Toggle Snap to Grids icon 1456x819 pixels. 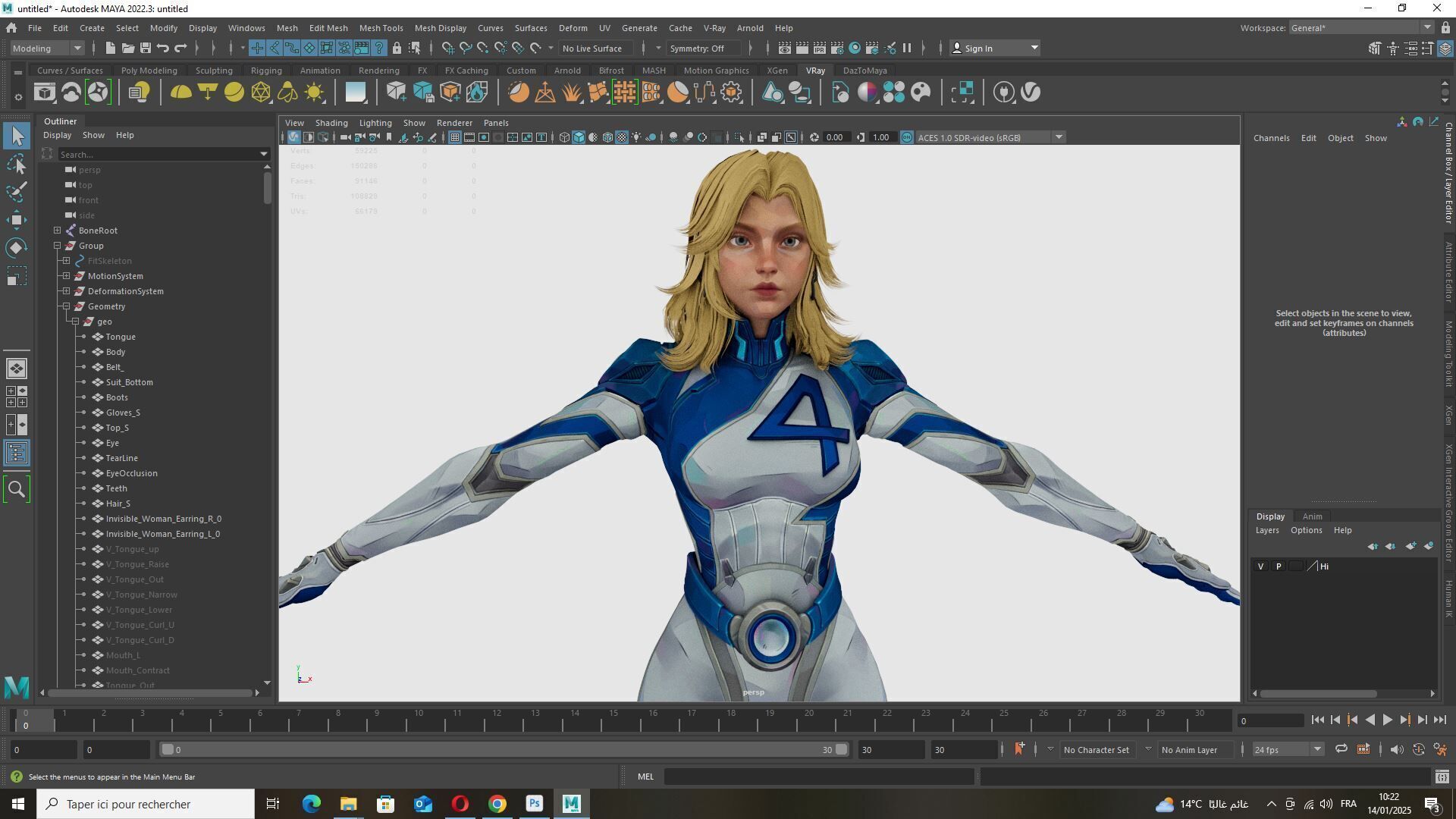pyautogui.click(x=448, y=48)
